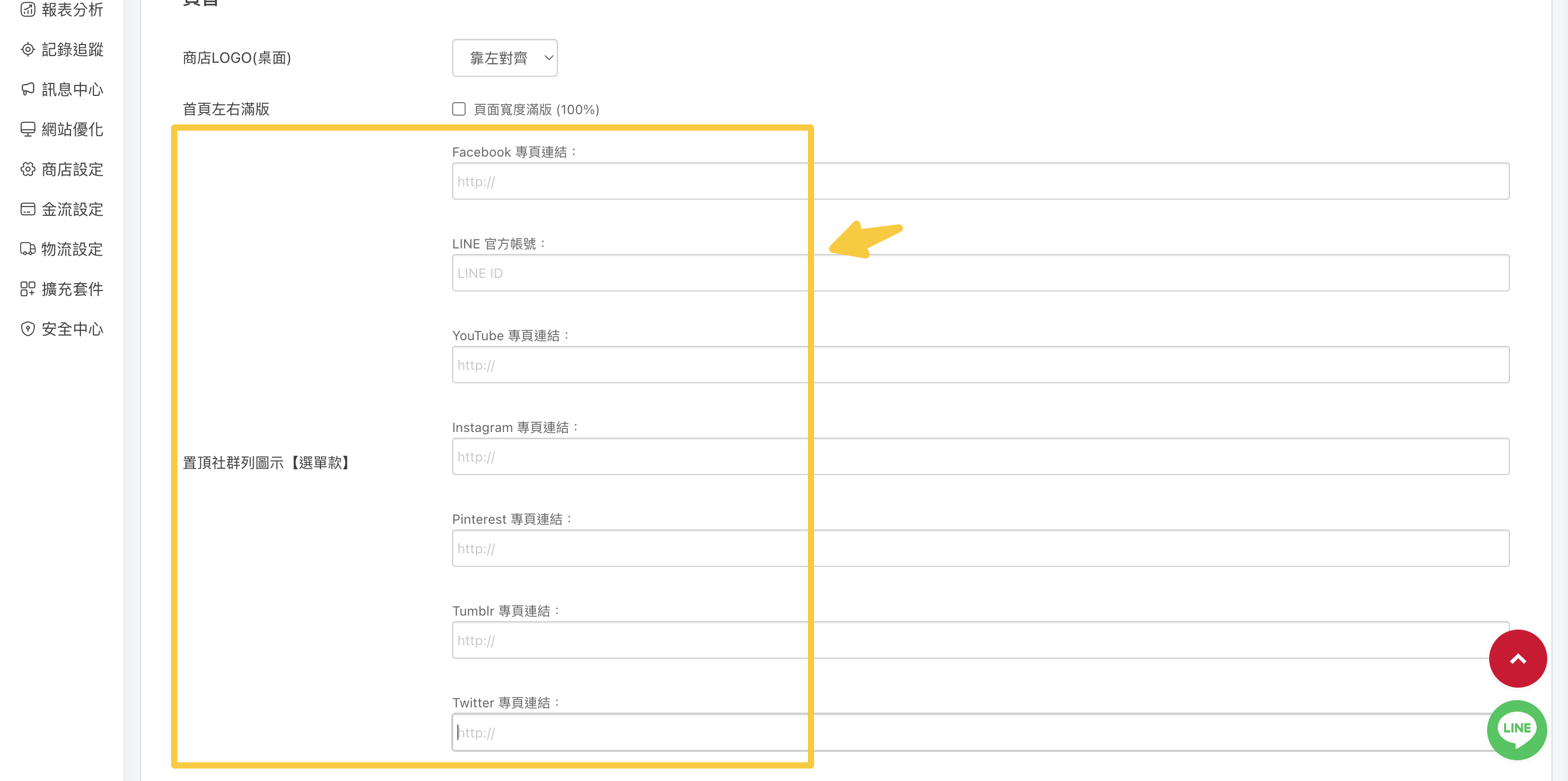
Task: Click the LINE 官方帳號 ID field
Action: point(980,273)
